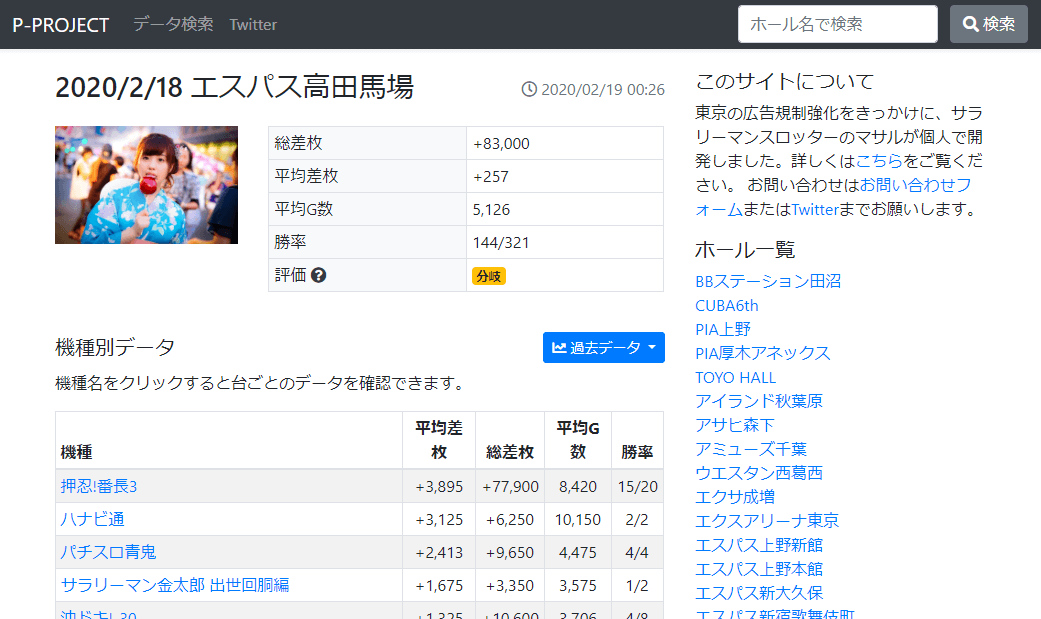Open the サラリーマン金太郎 出世回胴編 link
The width and height of the screenshot is (1041, 619).
[x=175, y=585]
